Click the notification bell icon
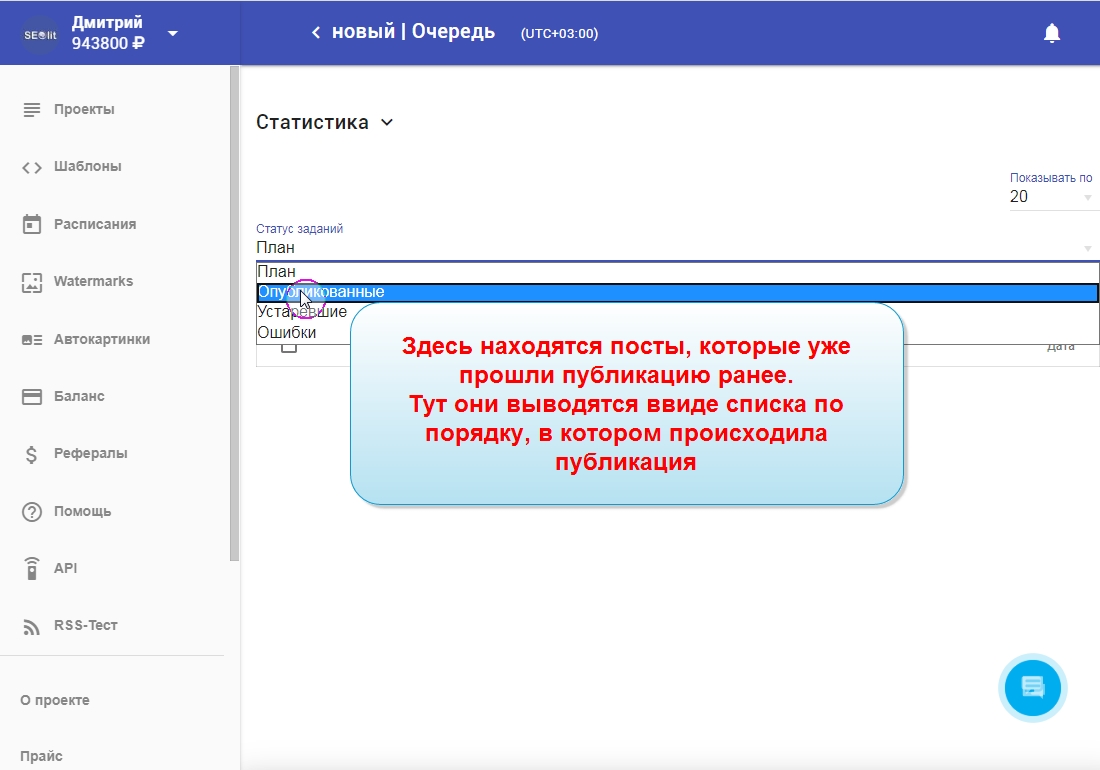 coord(1051,33)
